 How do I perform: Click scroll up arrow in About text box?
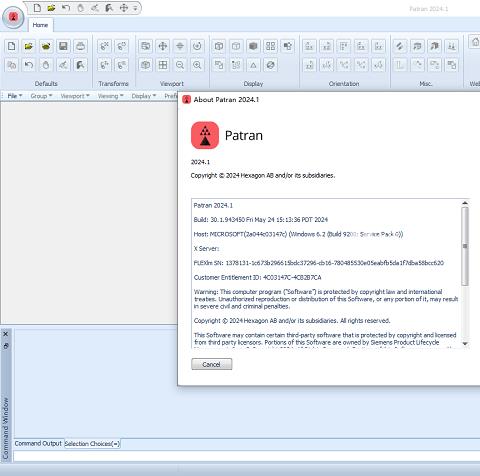point(465,203)
